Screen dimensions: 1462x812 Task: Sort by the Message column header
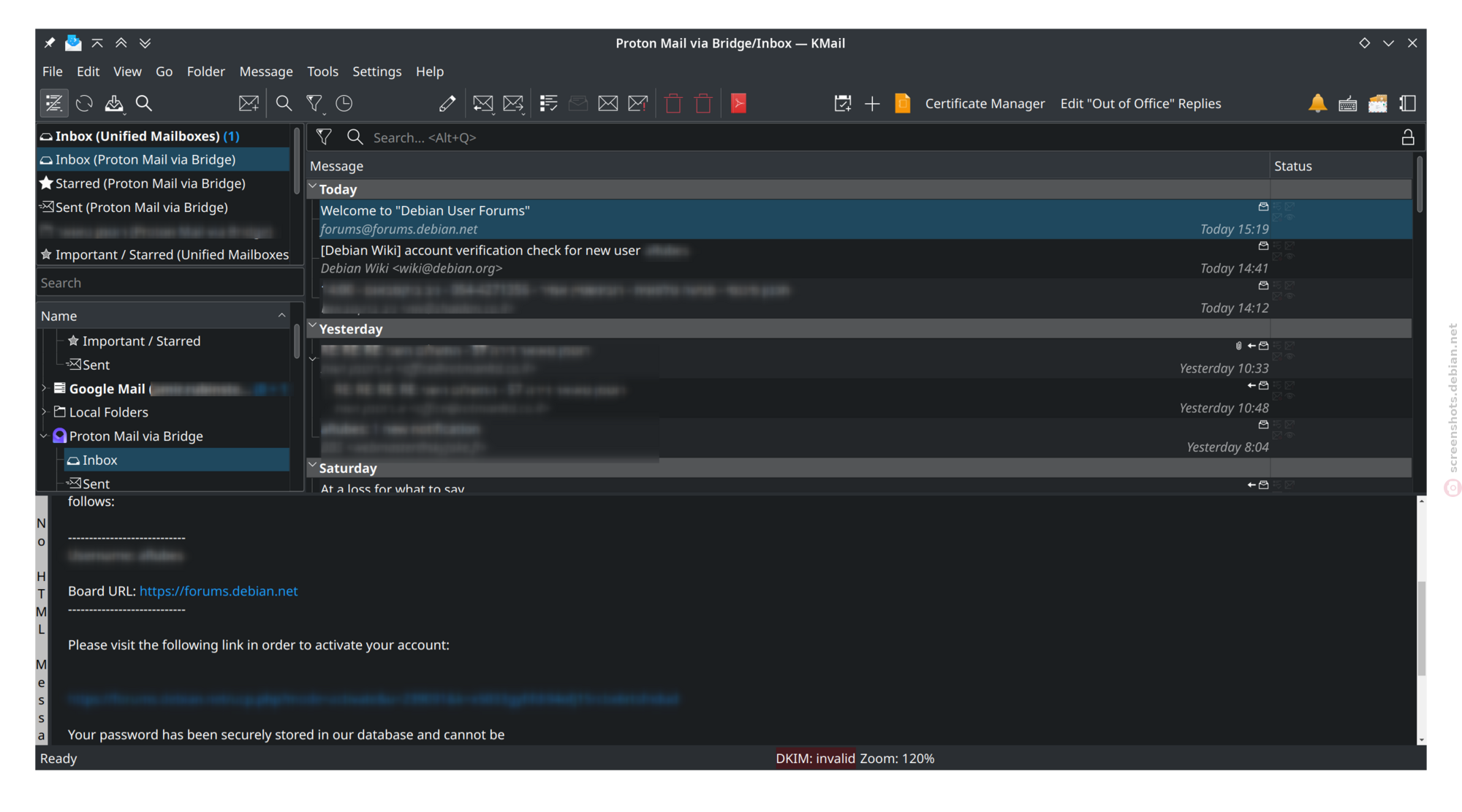click(x=789, y=166)
